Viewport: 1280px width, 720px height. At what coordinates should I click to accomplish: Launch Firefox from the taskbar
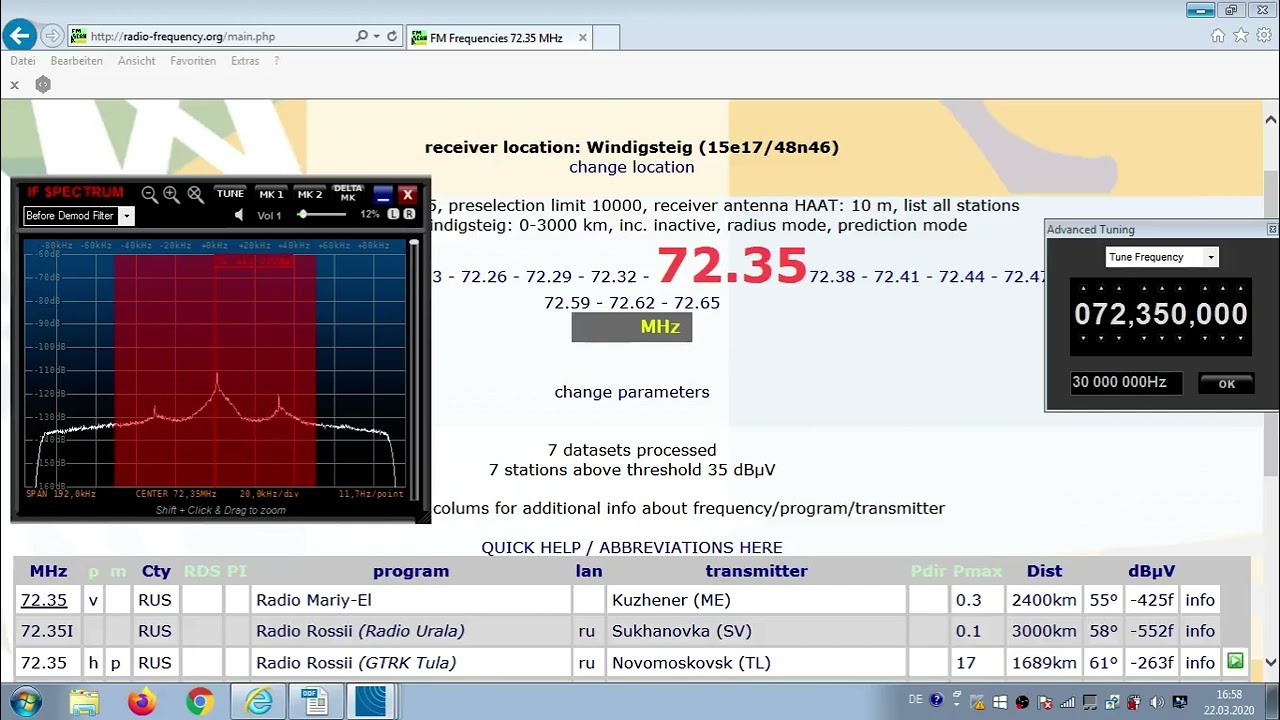coord(142,702)
